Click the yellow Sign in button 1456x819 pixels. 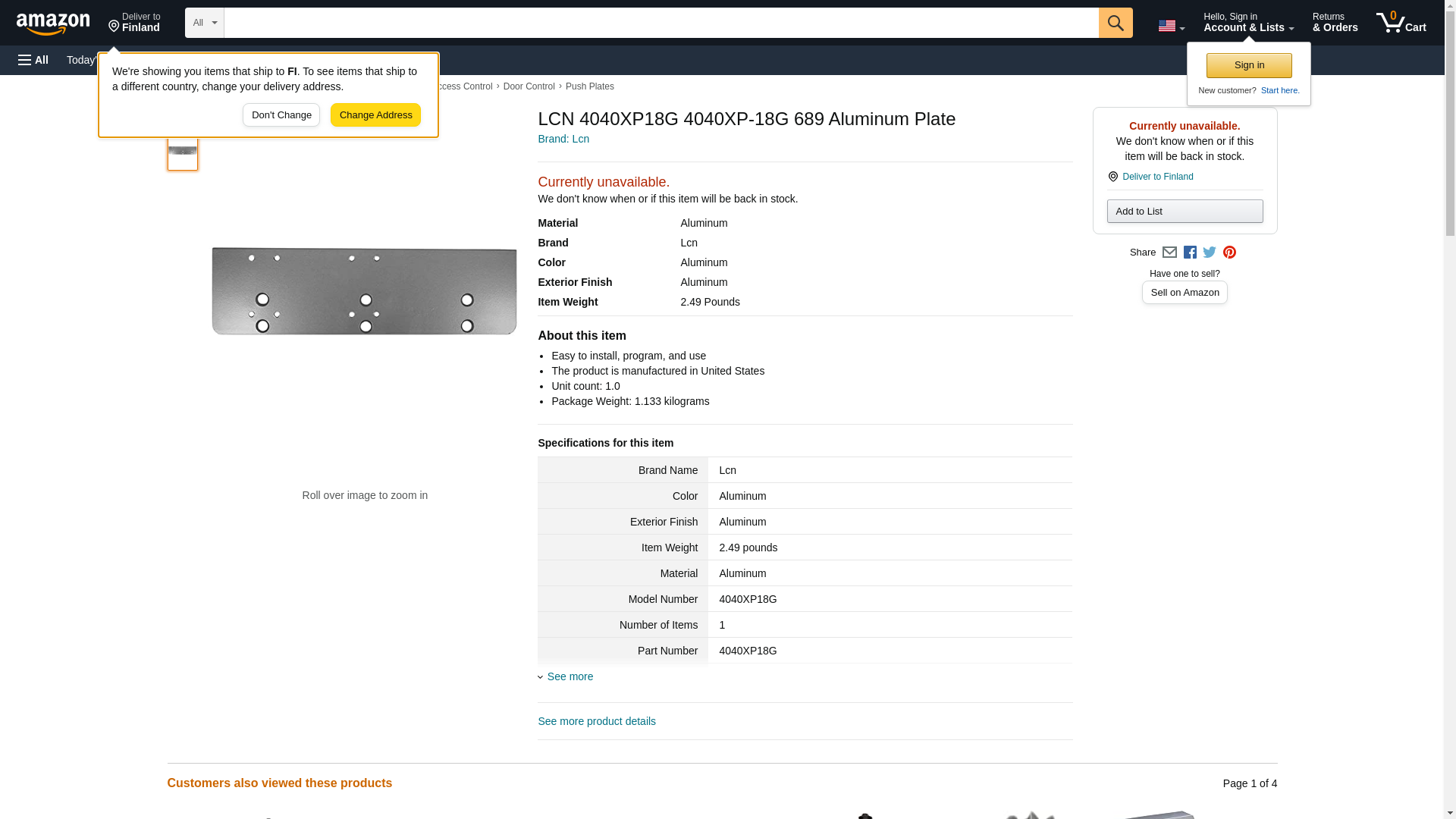click(x=1249, y=65)
